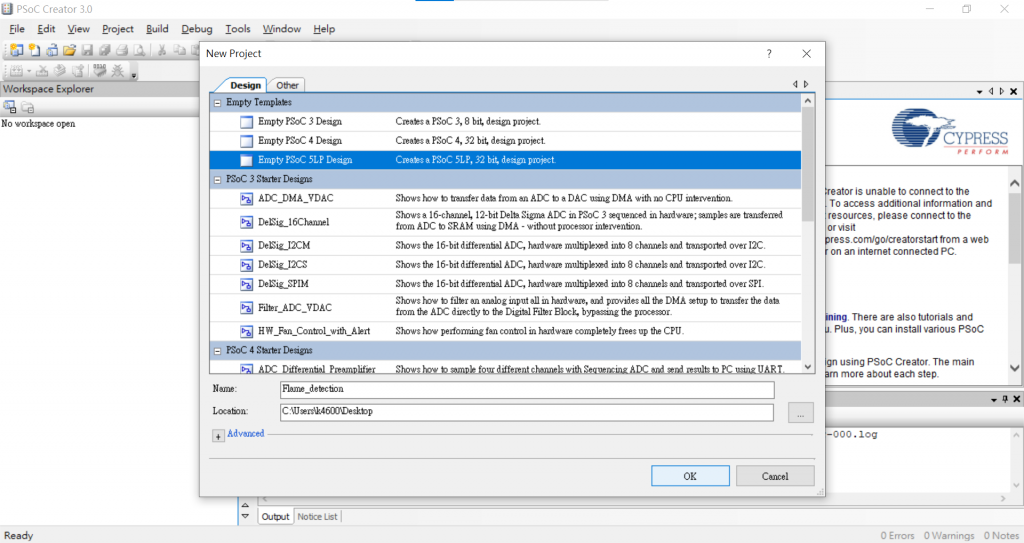Click the Print toolbar icon
This screenshot has height=543, width=1024.
pyautogui.click(x=122, y=50)
